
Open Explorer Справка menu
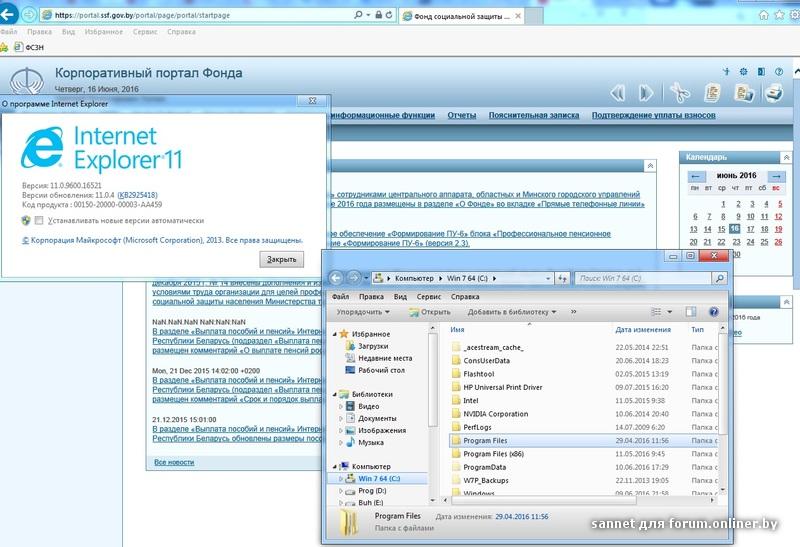click(x=465, y=296)
